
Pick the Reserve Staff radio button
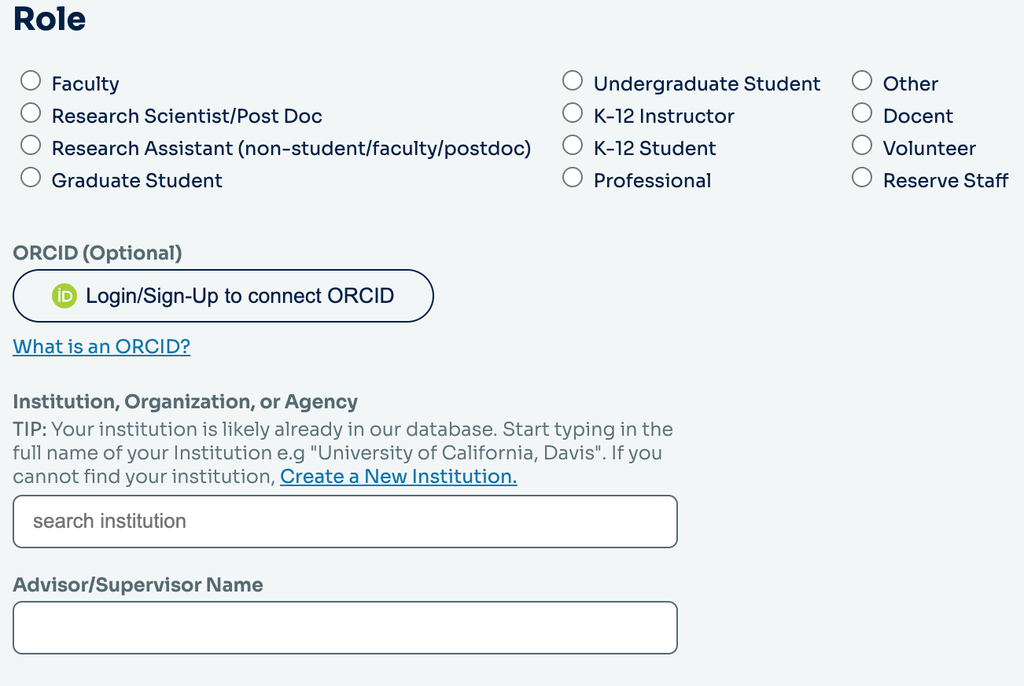coord(862,177)
